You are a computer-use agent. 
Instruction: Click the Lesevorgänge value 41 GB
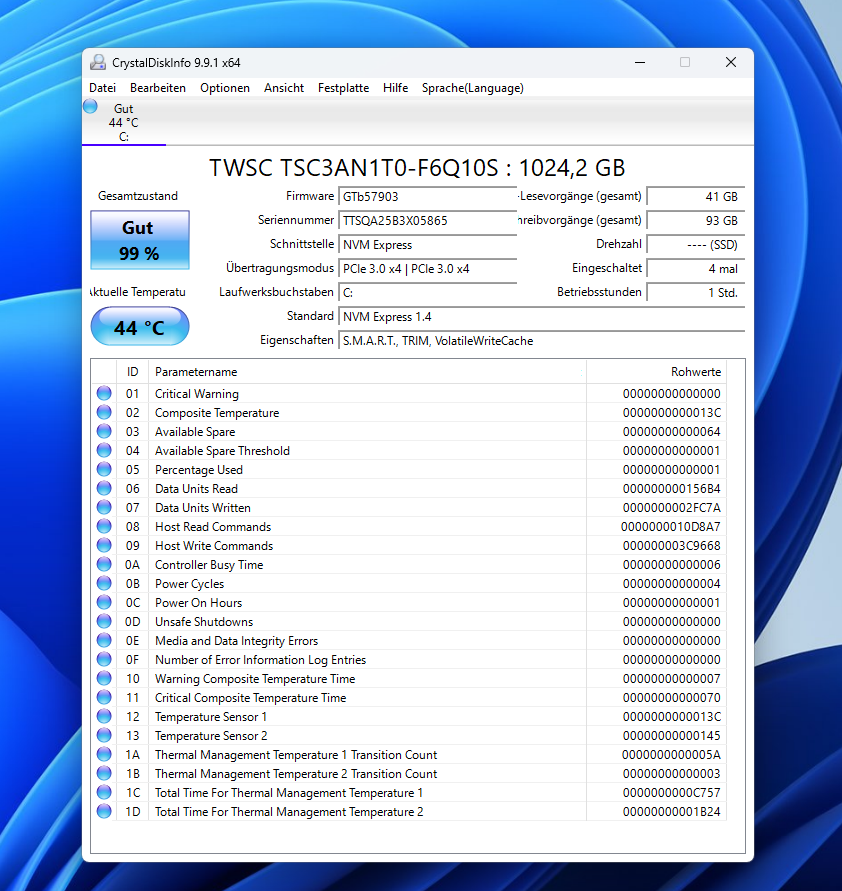695,197
